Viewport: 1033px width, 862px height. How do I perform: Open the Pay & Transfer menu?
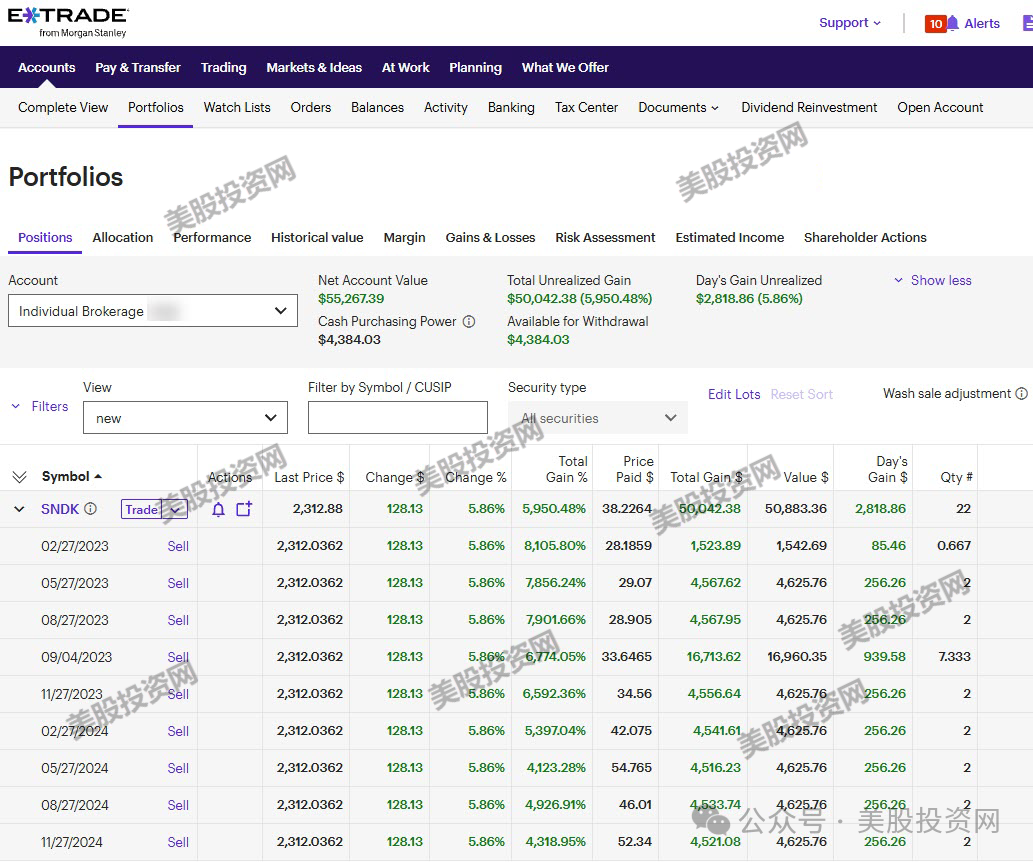[138, 67]
